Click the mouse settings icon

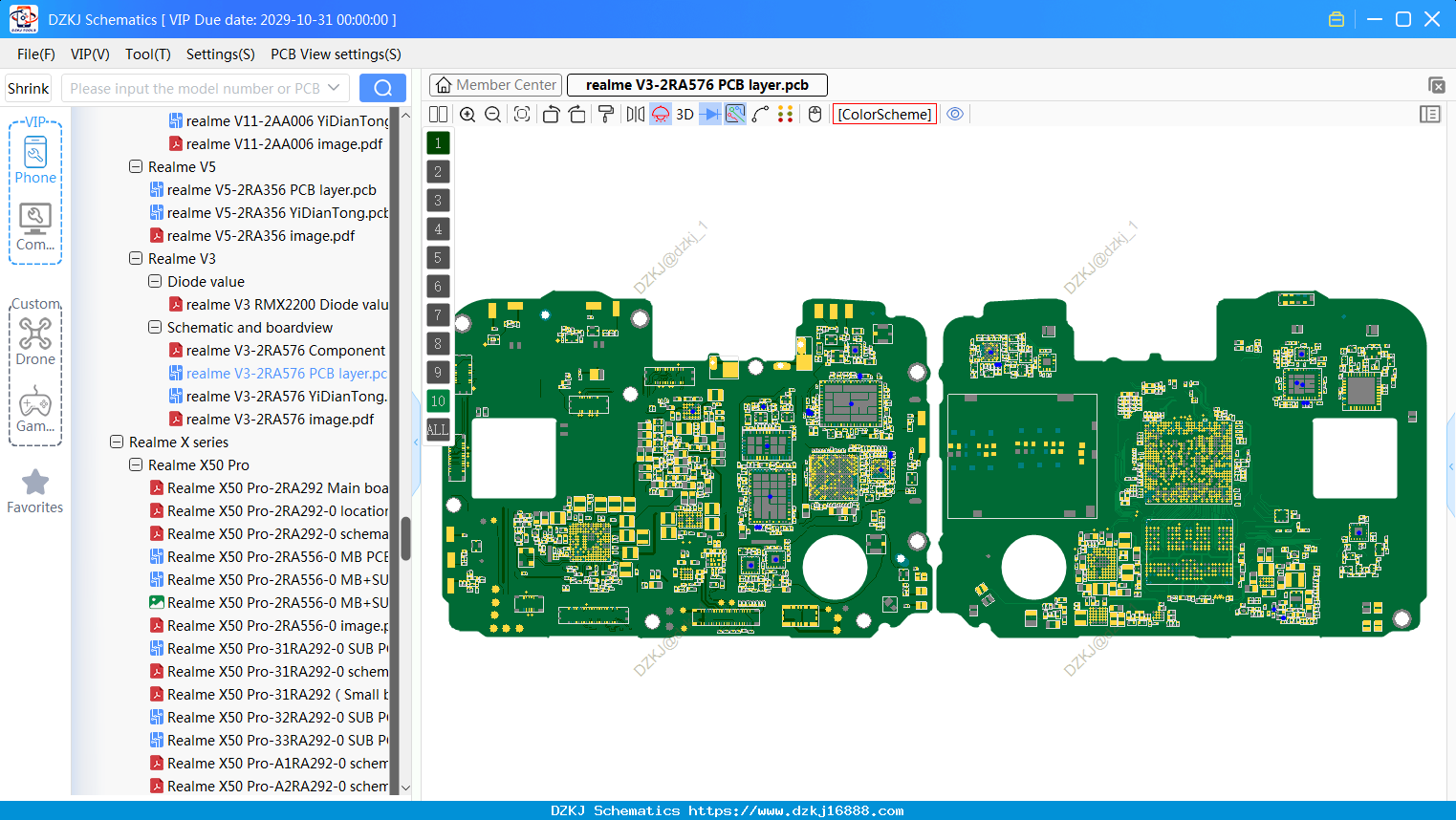815,114
